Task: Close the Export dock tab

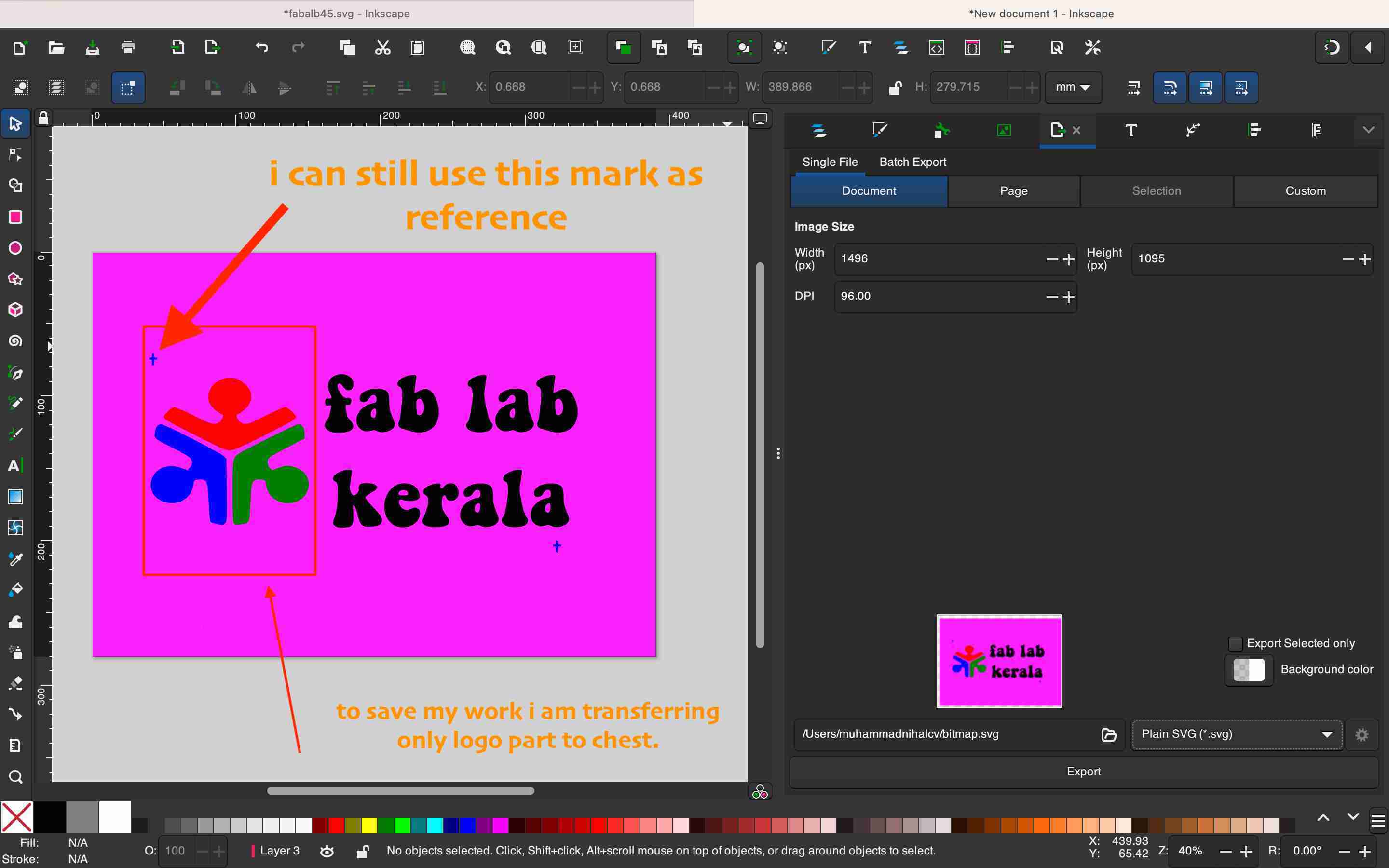Action: pyautogui.click(x=1076, y=130)
